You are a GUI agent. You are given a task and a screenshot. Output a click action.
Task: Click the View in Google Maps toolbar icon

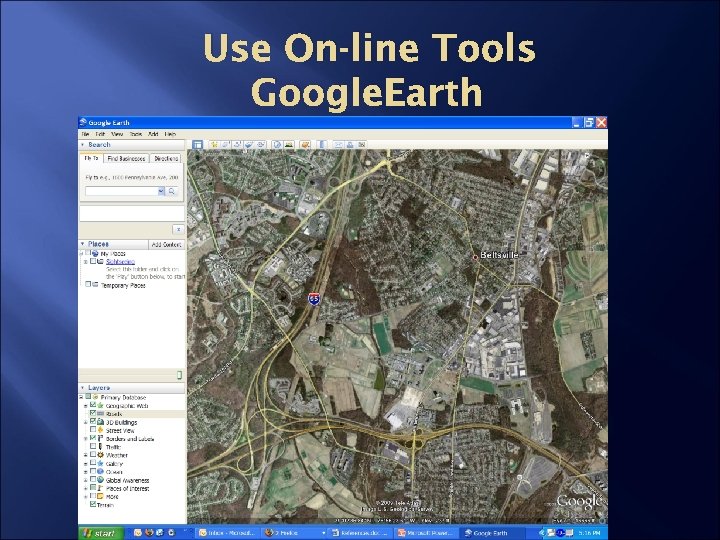(362, 145)
